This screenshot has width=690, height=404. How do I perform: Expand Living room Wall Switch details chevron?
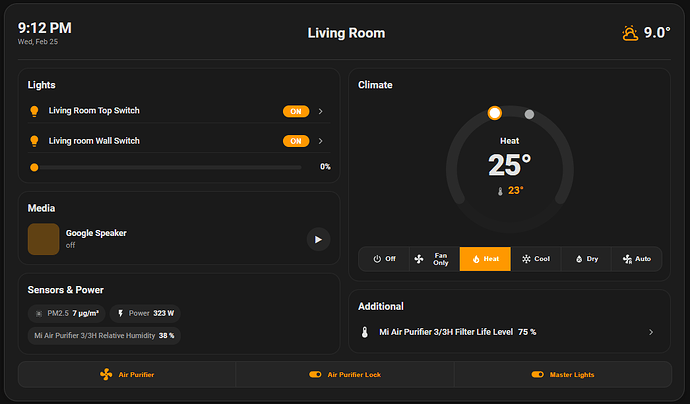point(321,141)
